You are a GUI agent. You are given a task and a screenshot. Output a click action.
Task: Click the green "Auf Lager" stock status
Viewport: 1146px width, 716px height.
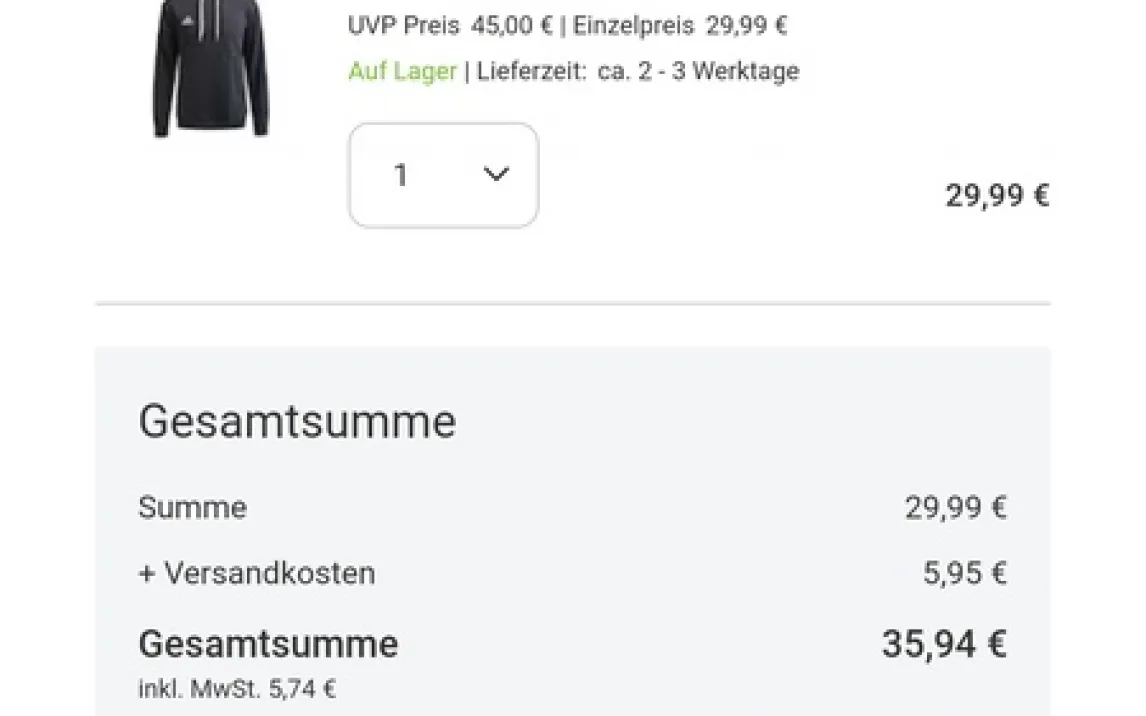coord(402,71)
